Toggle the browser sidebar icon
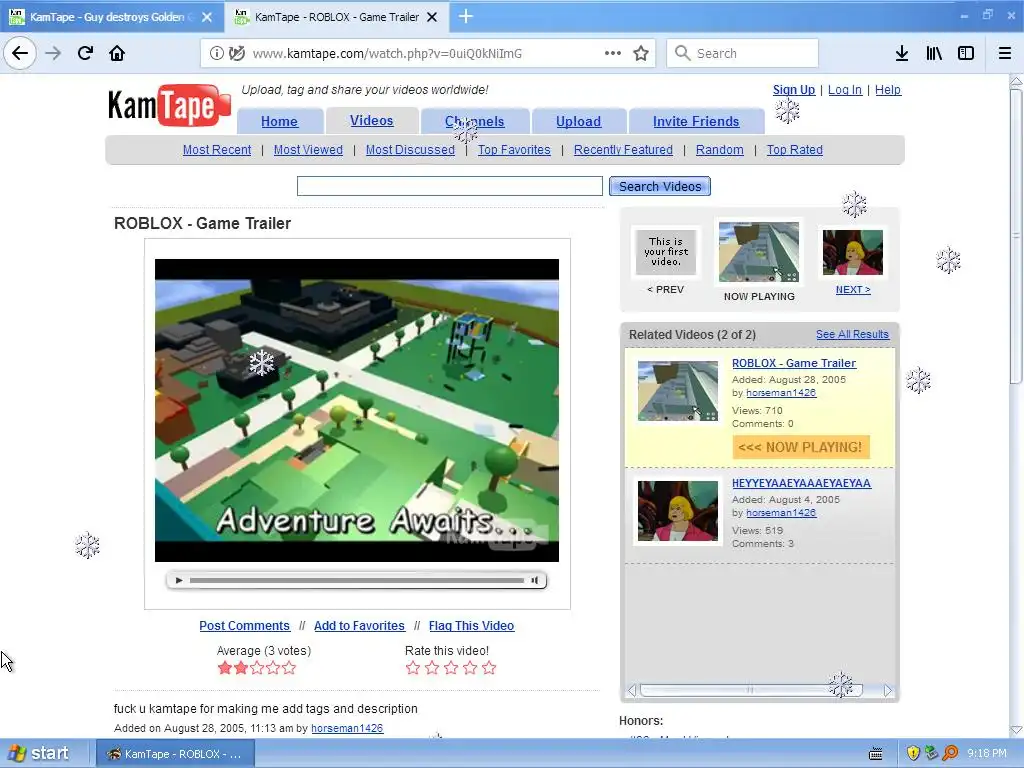Image resolution: width=1024 pixels, height=768 pixels. coord(966,53)
